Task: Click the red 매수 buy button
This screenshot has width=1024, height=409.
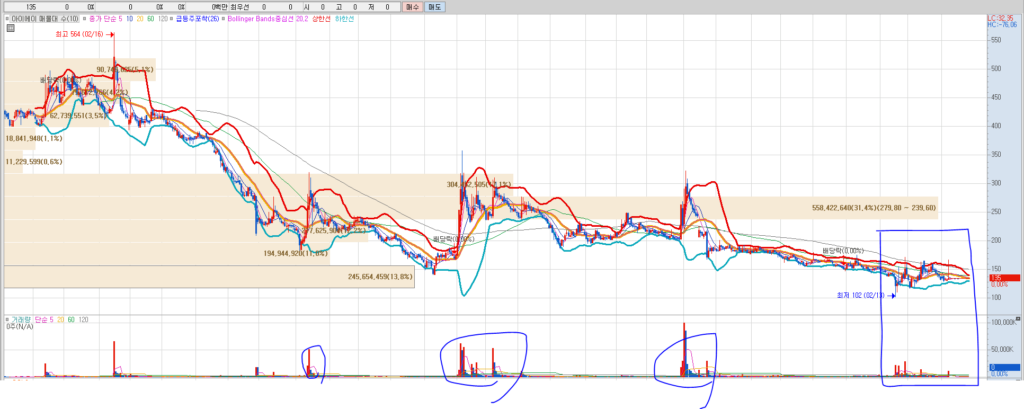Action: (x=411, y=7)
